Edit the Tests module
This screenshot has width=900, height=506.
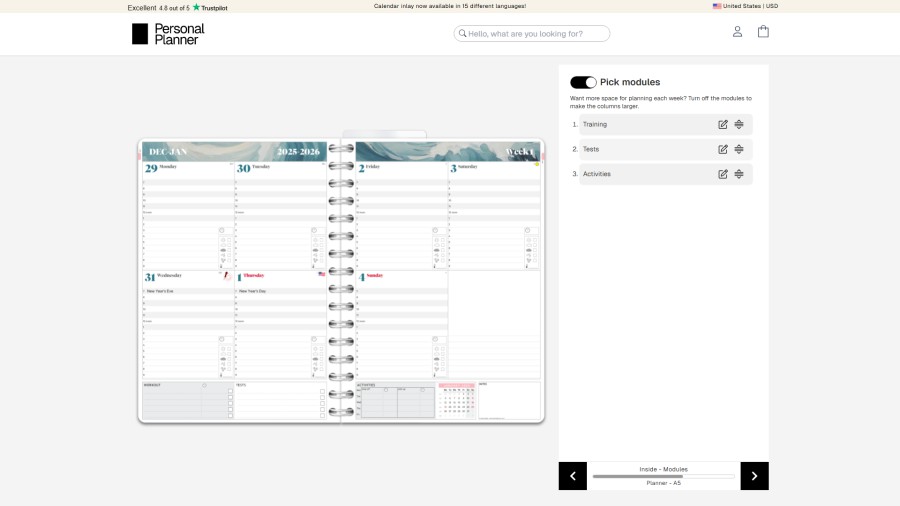click(x=723, y=150)
